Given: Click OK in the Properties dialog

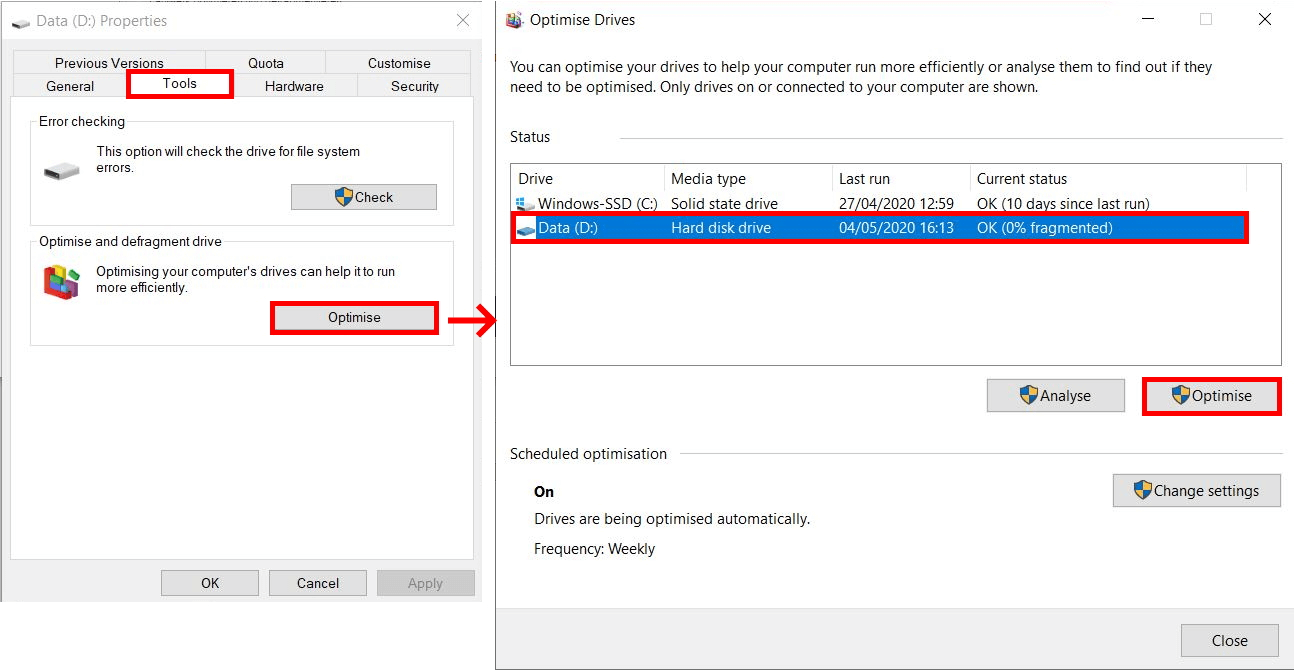Looking at the screenshot, I should [210, 583].
